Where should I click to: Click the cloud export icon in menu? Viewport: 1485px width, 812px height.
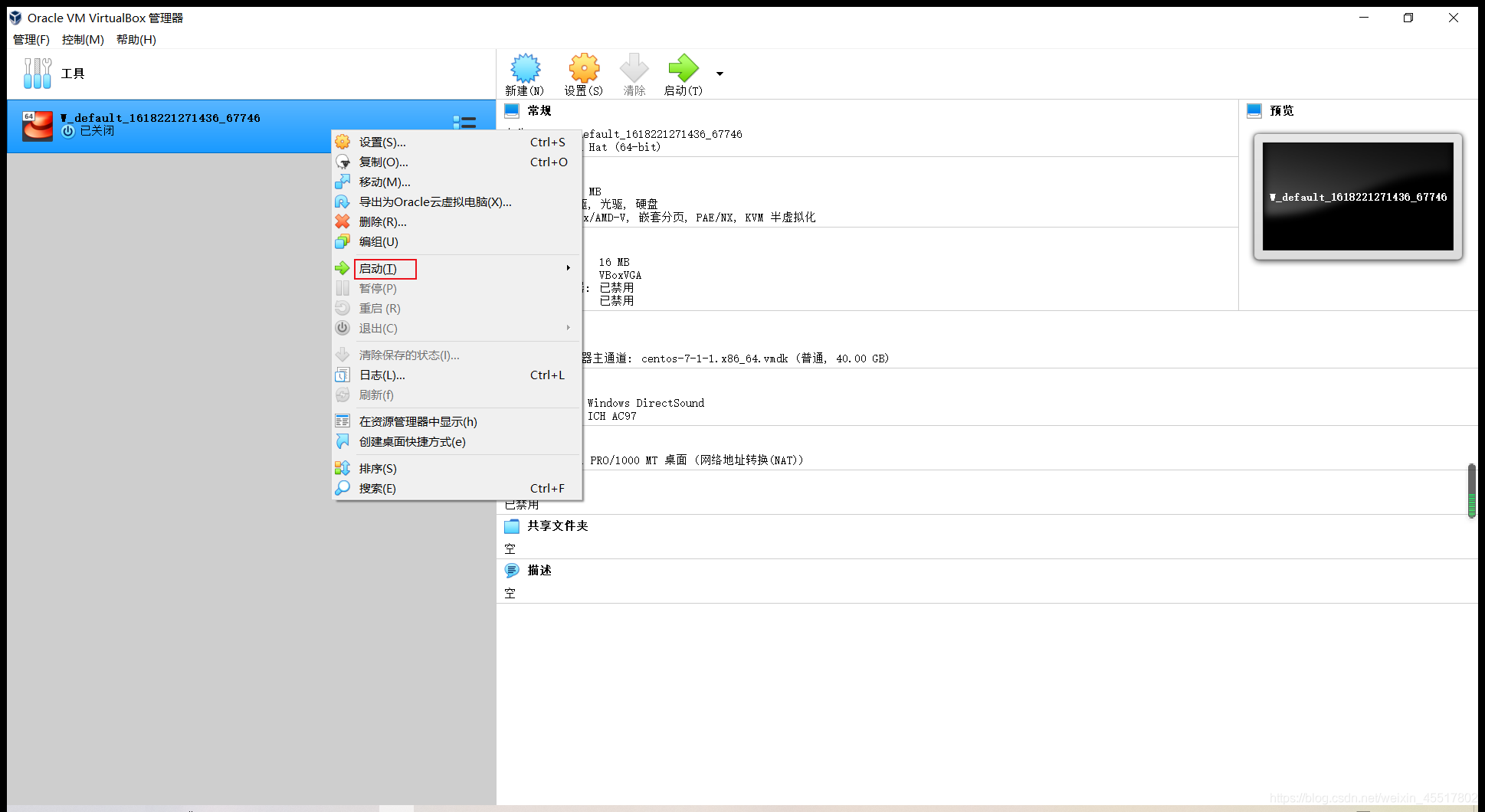(x=343, y=201)
